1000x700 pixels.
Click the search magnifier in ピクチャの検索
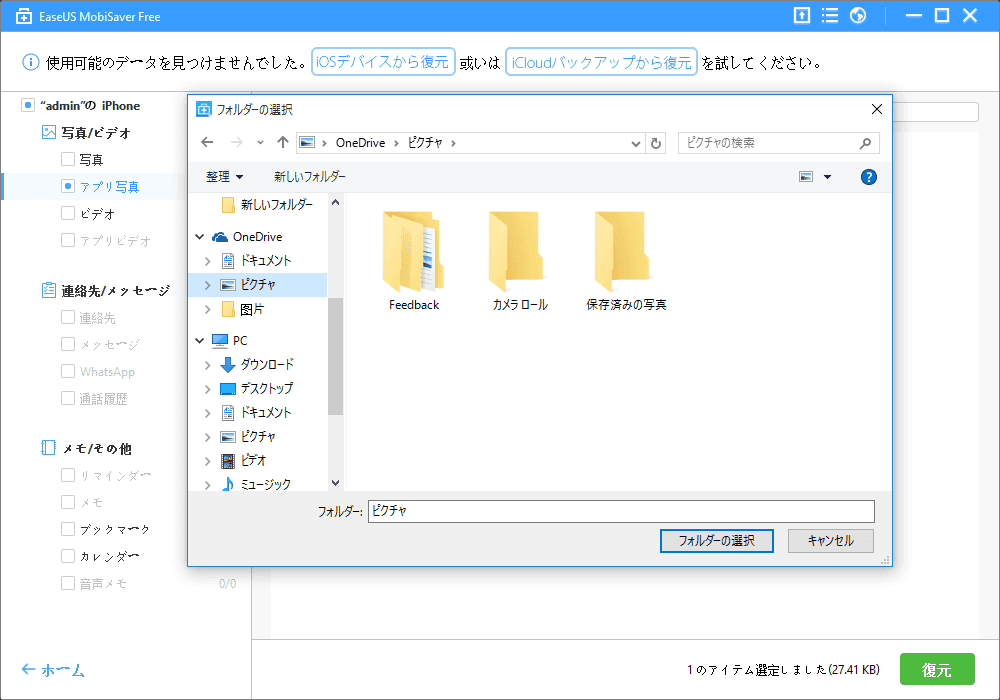tap(865, 143)
